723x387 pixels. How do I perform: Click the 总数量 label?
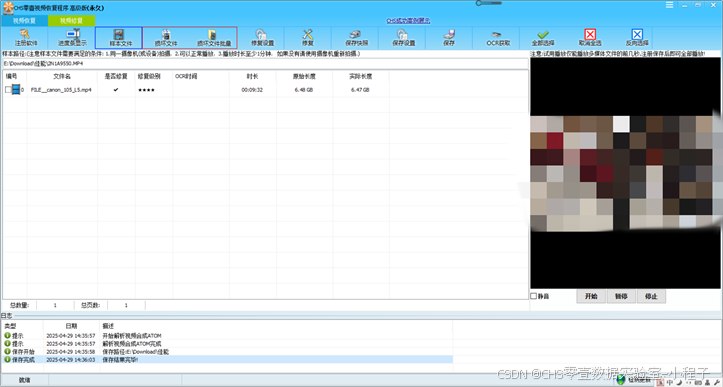19,305
